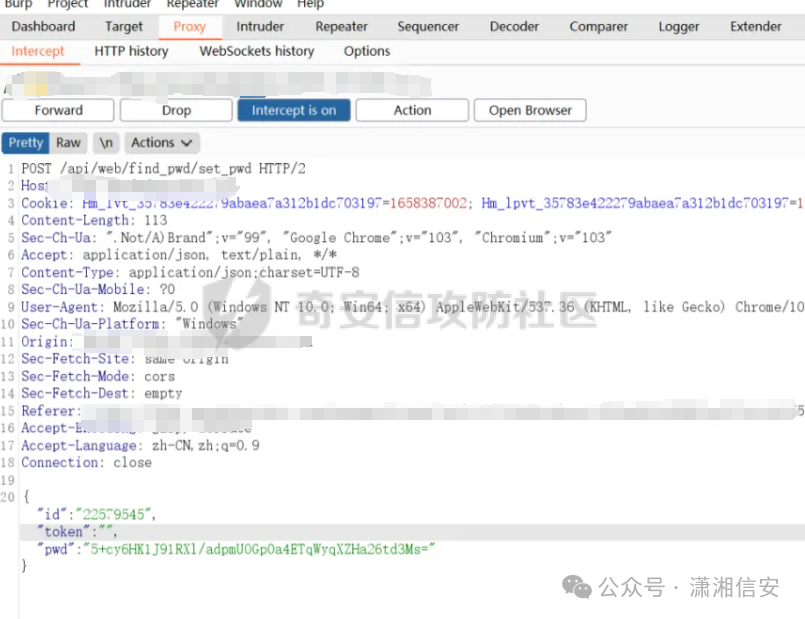The width and height of the screenshot is (805, 619).
Task: Click the User-Agent header line
Action: (412, 307)
